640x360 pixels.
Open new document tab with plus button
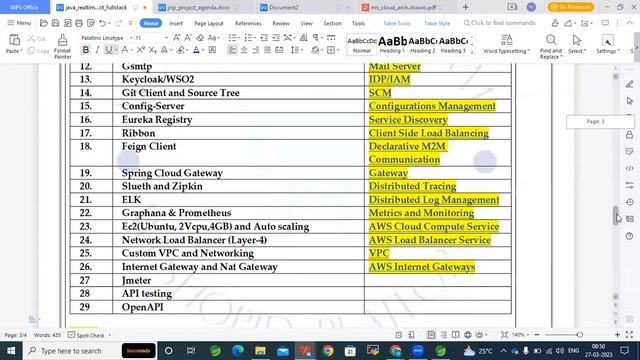coord(465,7)
